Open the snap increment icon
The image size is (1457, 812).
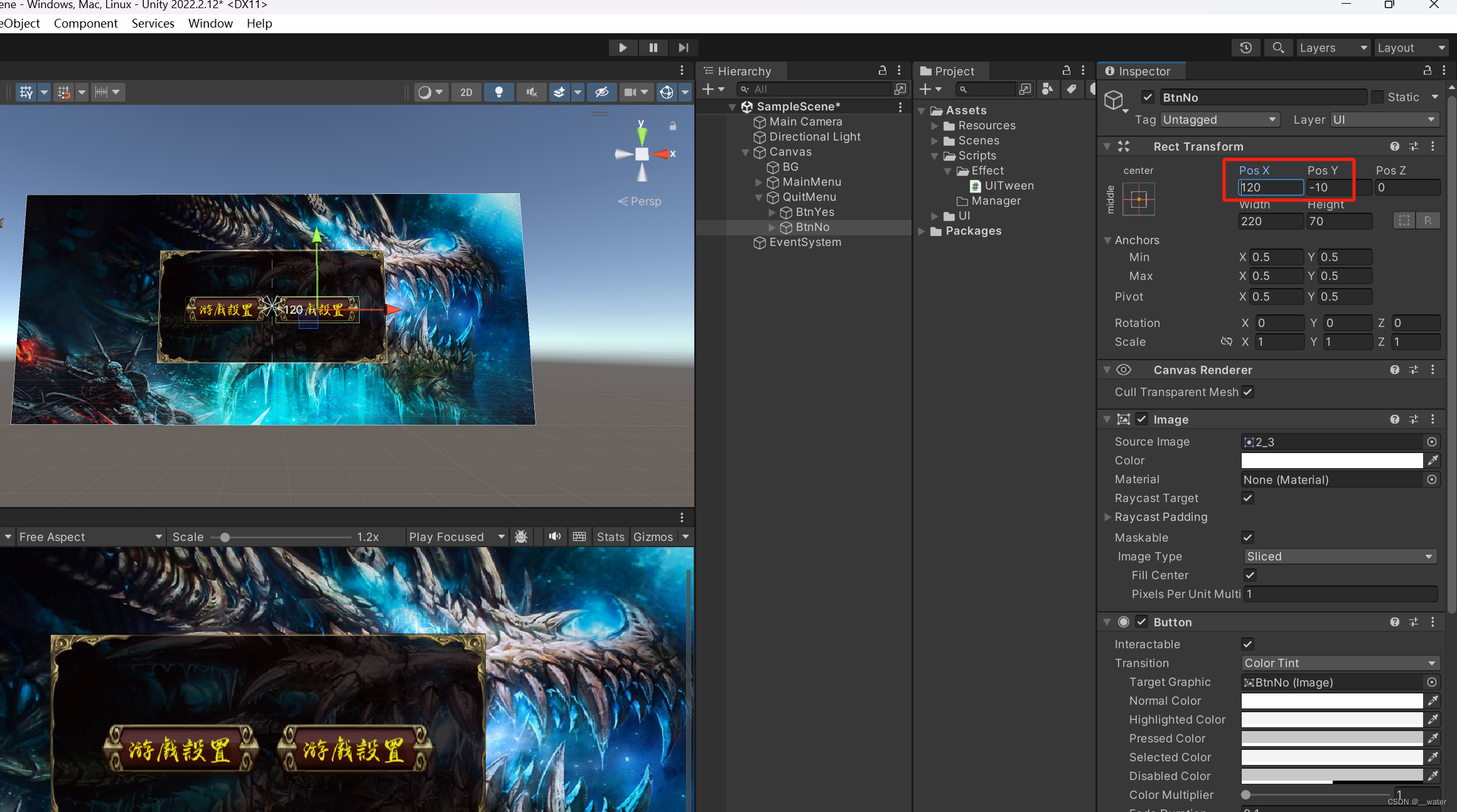coord(102,92)
